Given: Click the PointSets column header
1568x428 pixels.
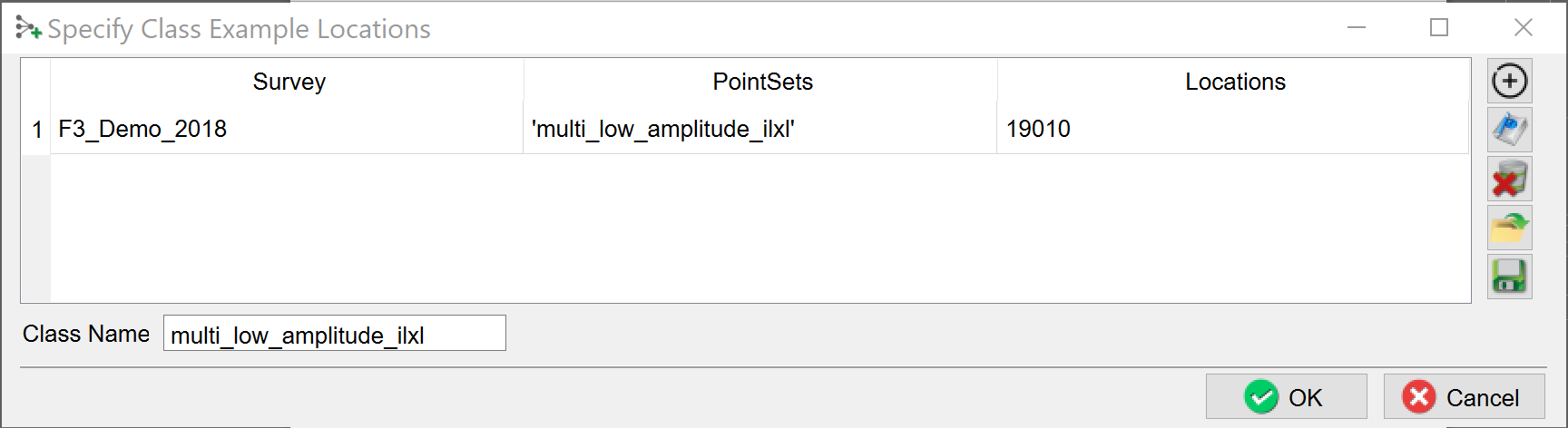Looking at the screenshot, I should pyautogui.click(x=762, y=82).
